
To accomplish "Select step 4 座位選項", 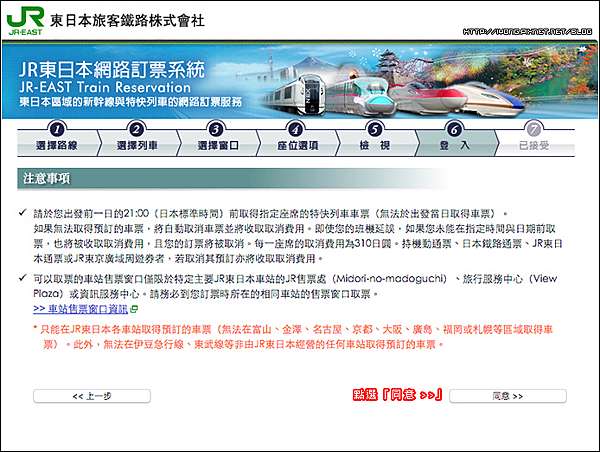I will click(297, 139).
